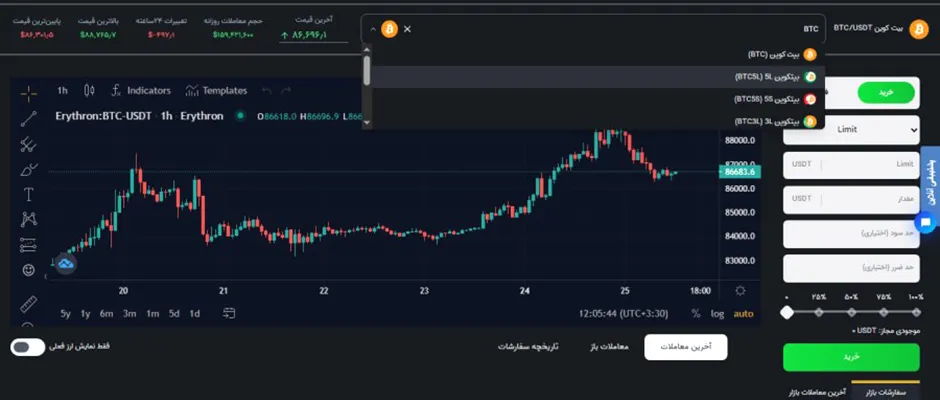Select بیتکوین 5L (BTC5L) option
This screenshot has width=940, height=400.
click(x=599, y=77)
